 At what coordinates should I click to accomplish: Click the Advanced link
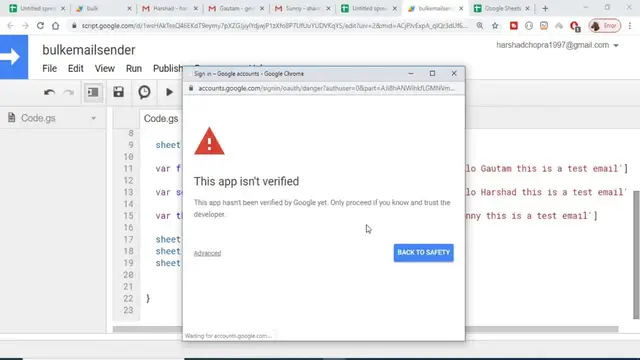click(207, 253)
